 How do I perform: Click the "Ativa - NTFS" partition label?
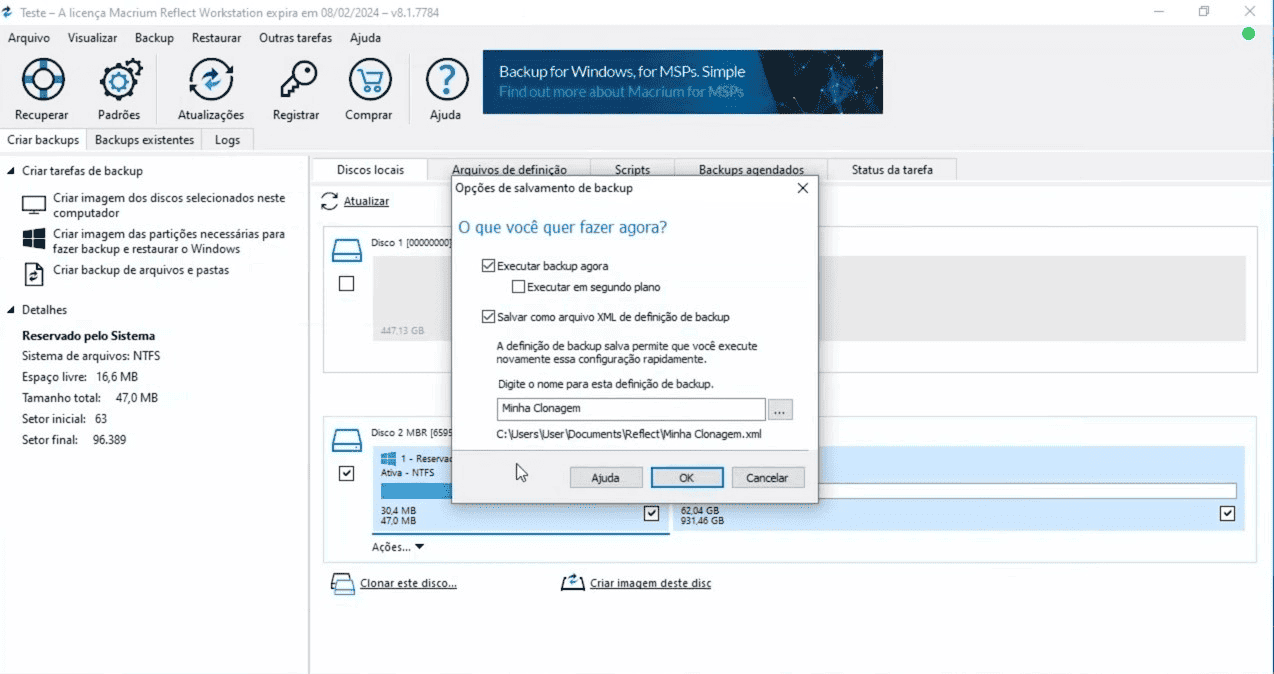coord(408,473)
